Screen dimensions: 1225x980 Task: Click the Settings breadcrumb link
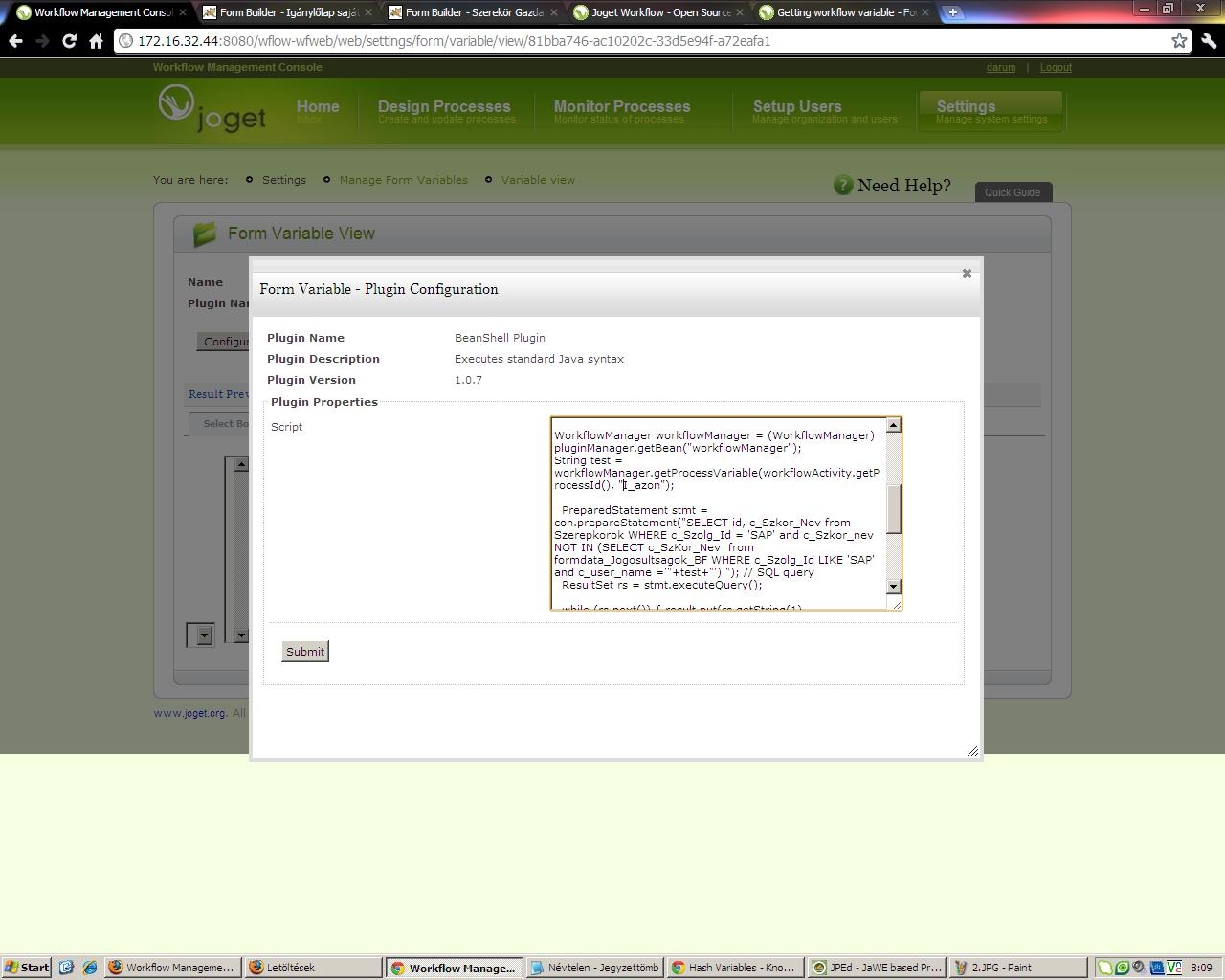click(284, 180)
